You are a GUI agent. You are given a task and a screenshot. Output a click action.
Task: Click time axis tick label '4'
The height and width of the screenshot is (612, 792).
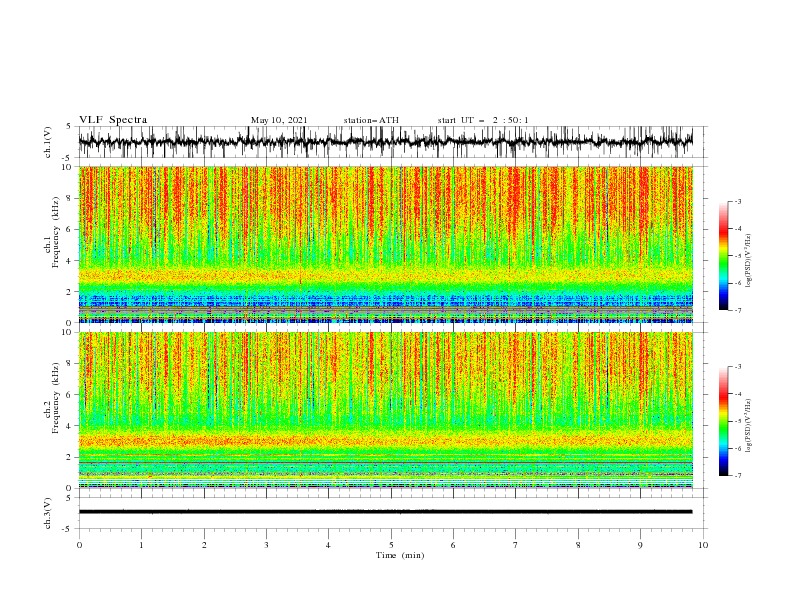click(328, 545)
